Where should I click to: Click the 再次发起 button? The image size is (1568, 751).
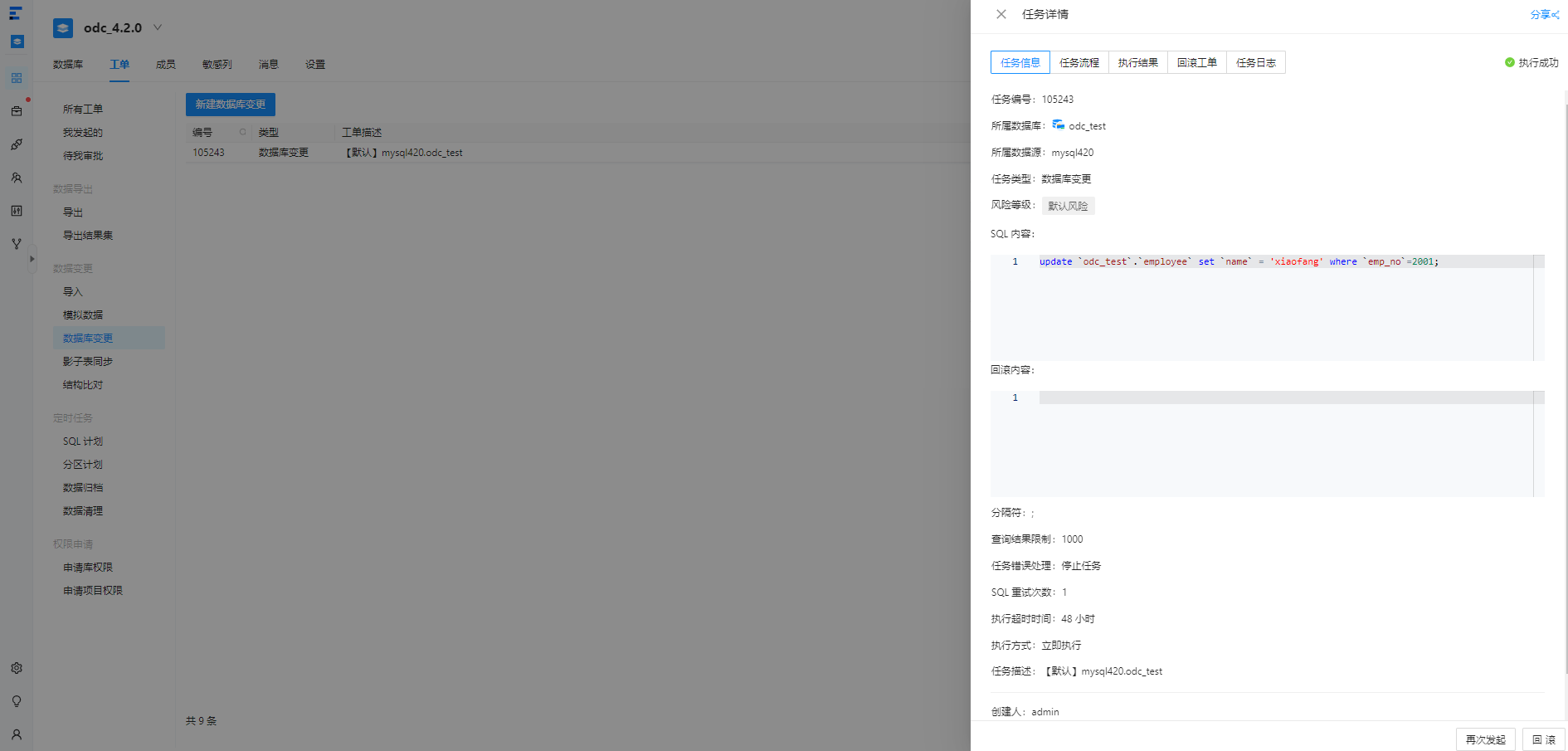point(1486,739)
